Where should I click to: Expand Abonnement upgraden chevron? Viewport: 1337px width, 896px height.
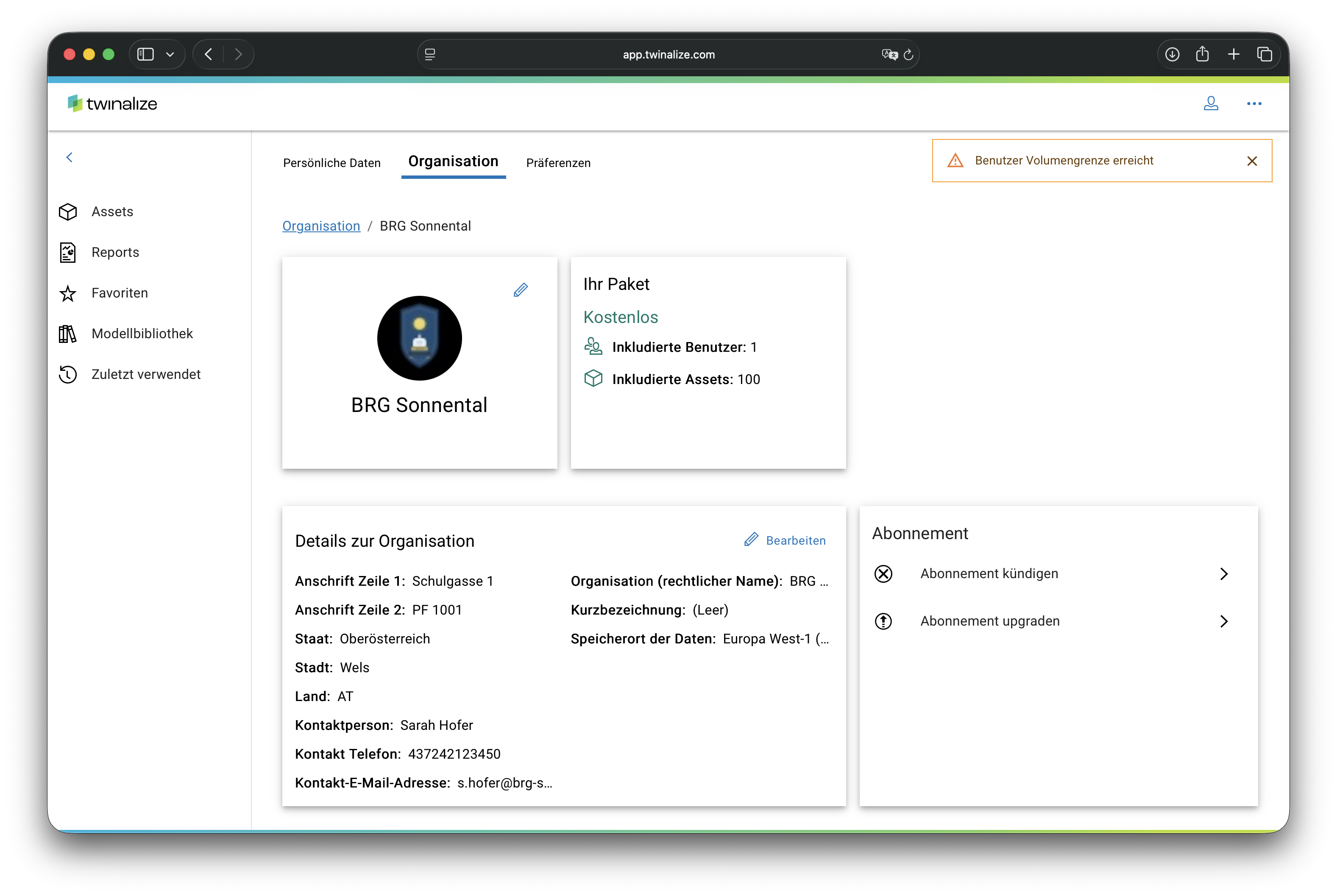[1223, 621]
